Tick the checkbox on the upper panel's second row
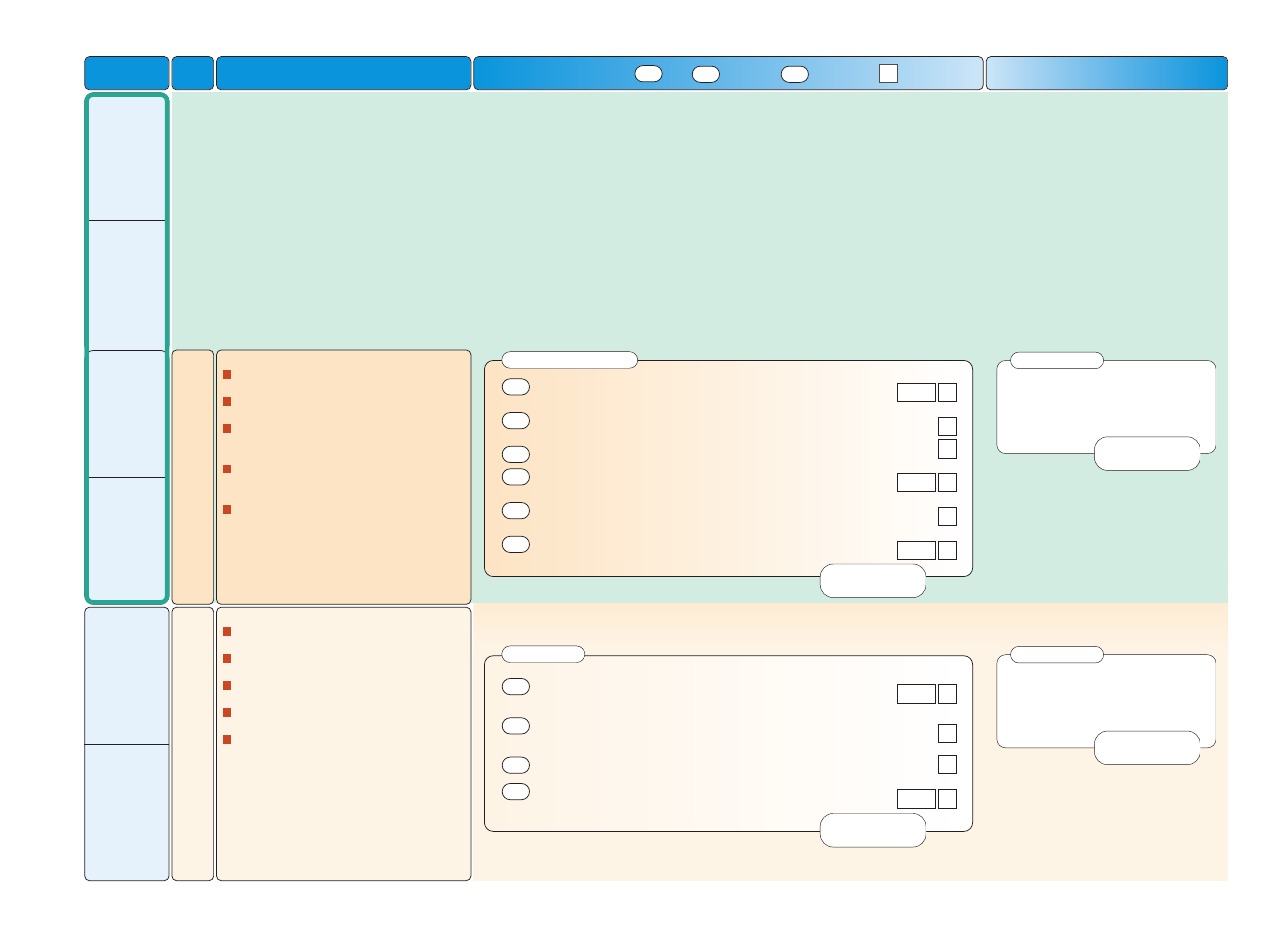Image resolution: width=1263 pixels, height=935 pixels. coord(947,426)
